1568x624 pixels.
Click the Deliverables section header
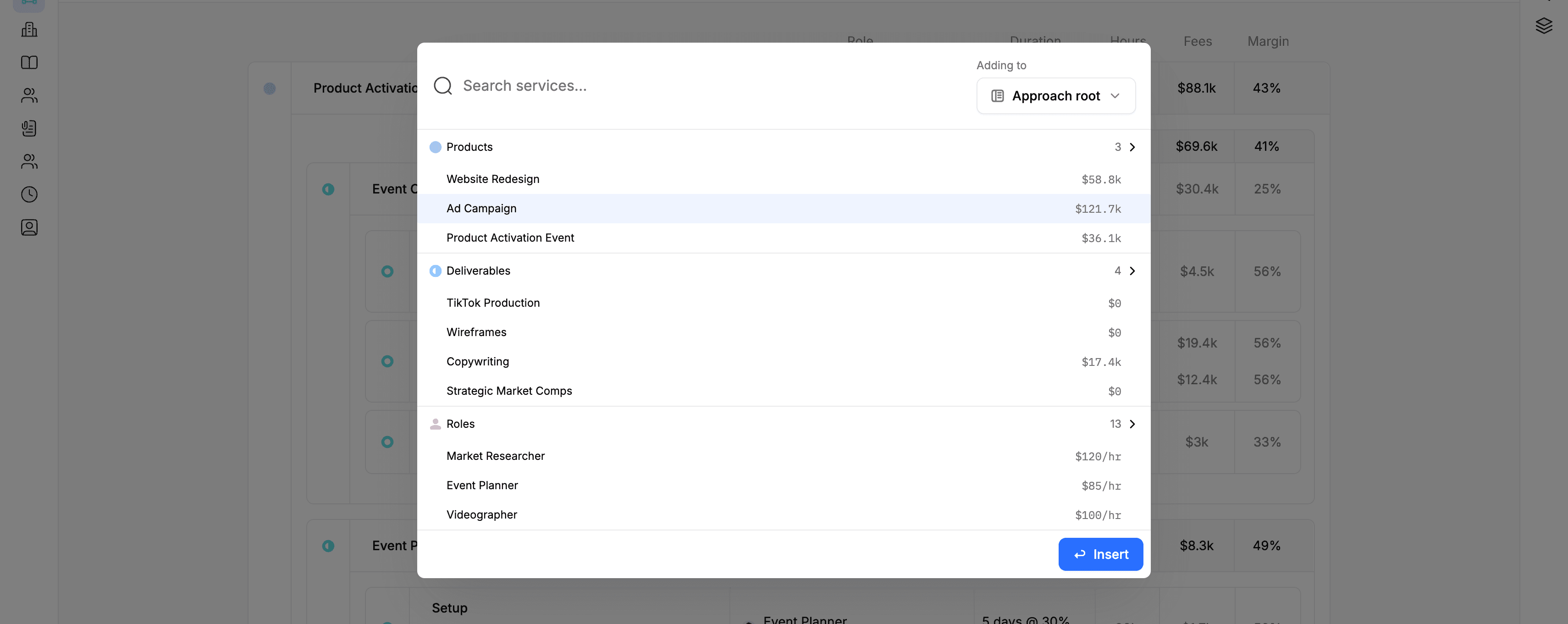[784, 271]
